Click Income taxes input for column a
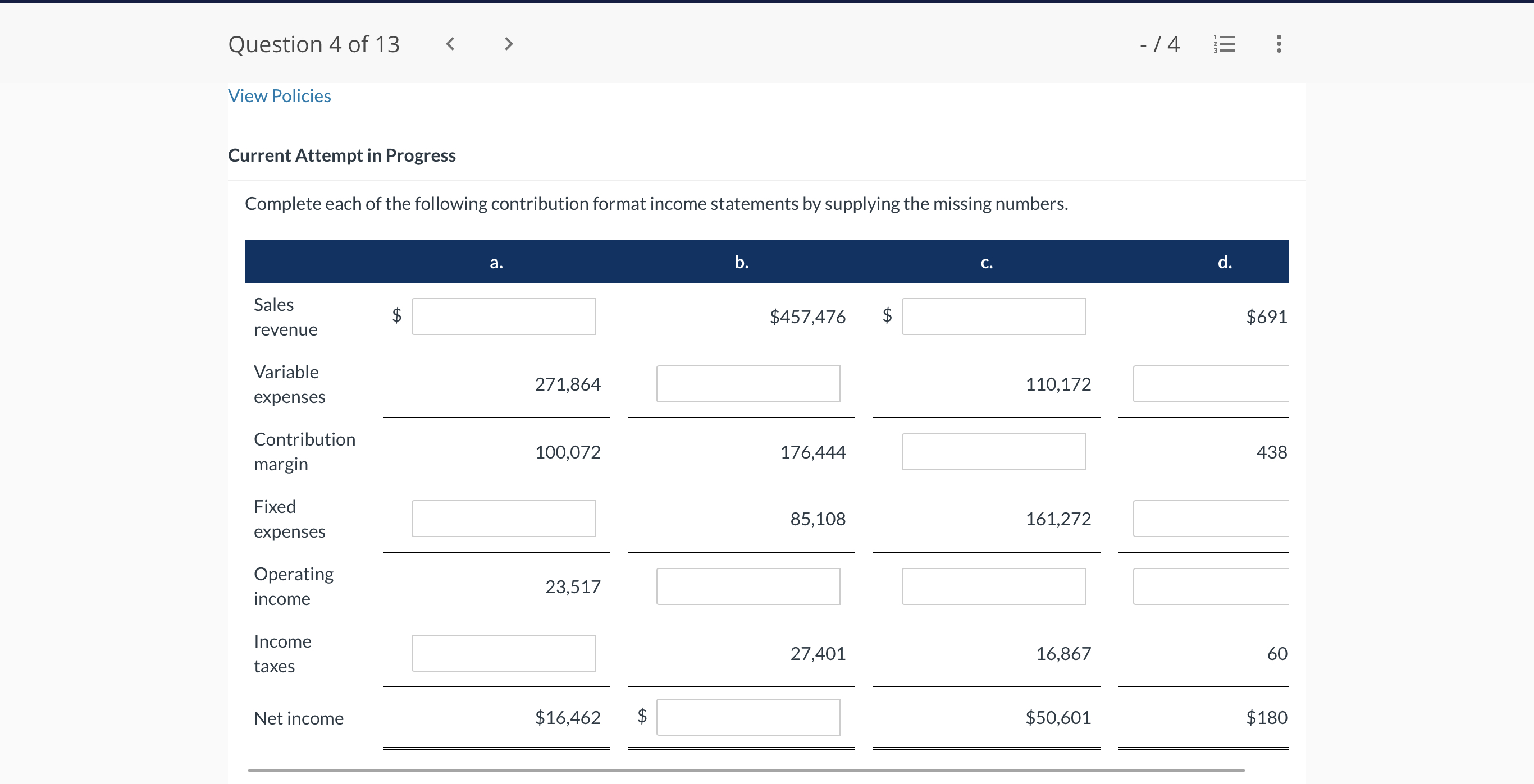 point(503,653)
